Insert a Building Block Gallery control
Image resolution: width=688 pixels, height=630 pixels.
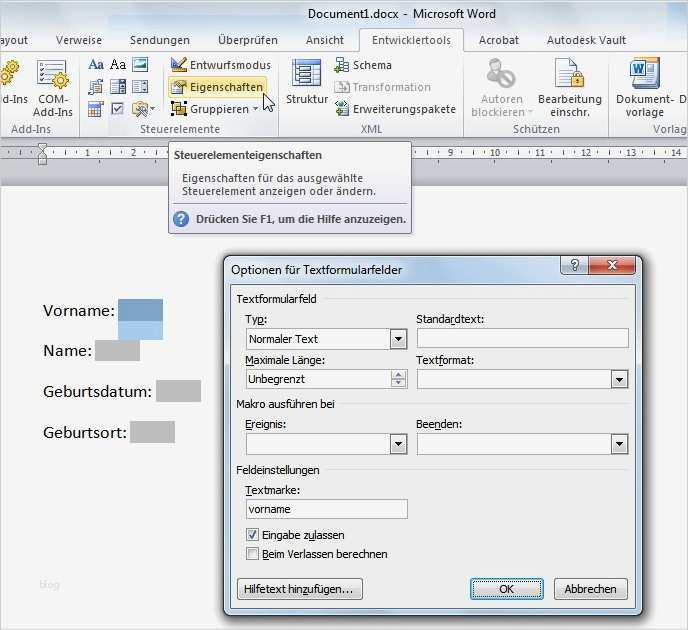pyautogui.click(x=96, y=87)
